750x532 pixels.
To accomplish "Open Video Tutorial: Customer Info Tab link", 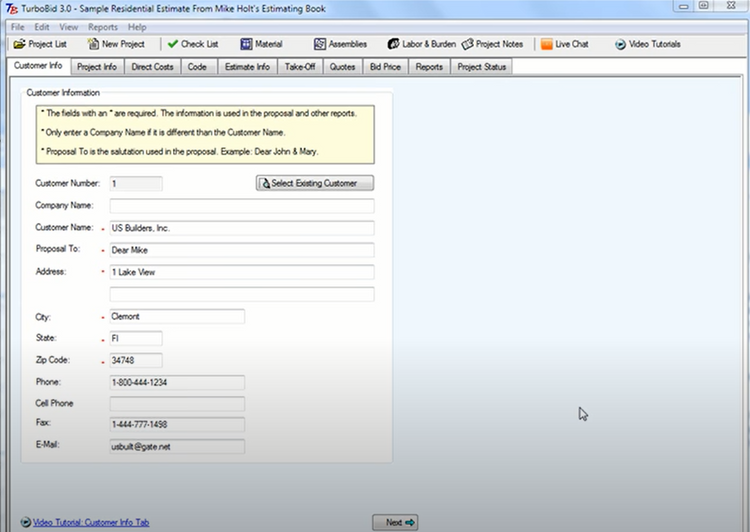I will coord(91,522).
